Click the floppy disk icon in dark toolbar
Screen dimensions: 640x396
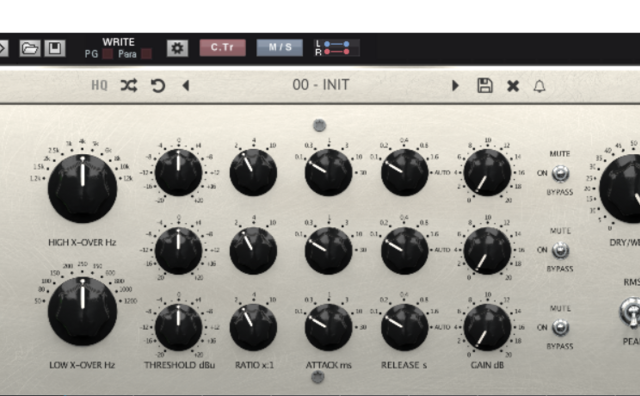[55, 48]
